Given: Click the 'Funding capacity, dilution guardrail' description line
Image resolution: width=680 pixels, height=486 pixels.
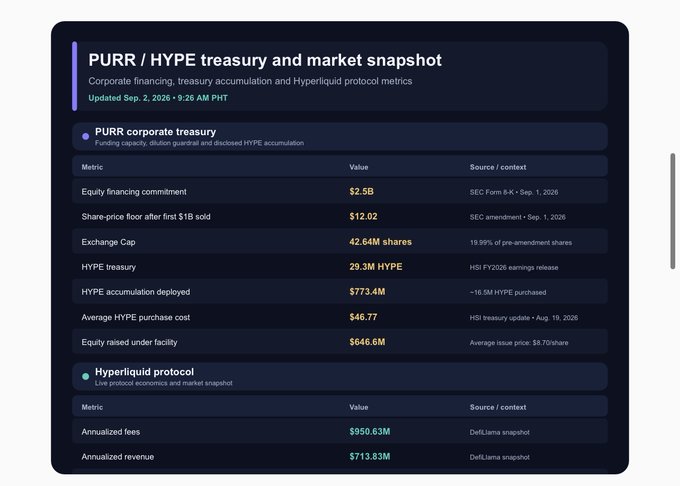Looking at the screenshot, I should [x=199, y=143].
